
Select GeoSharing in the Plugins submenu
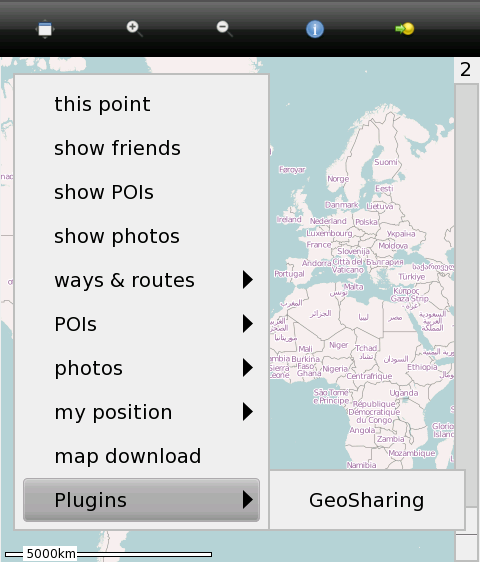(367, 500)
